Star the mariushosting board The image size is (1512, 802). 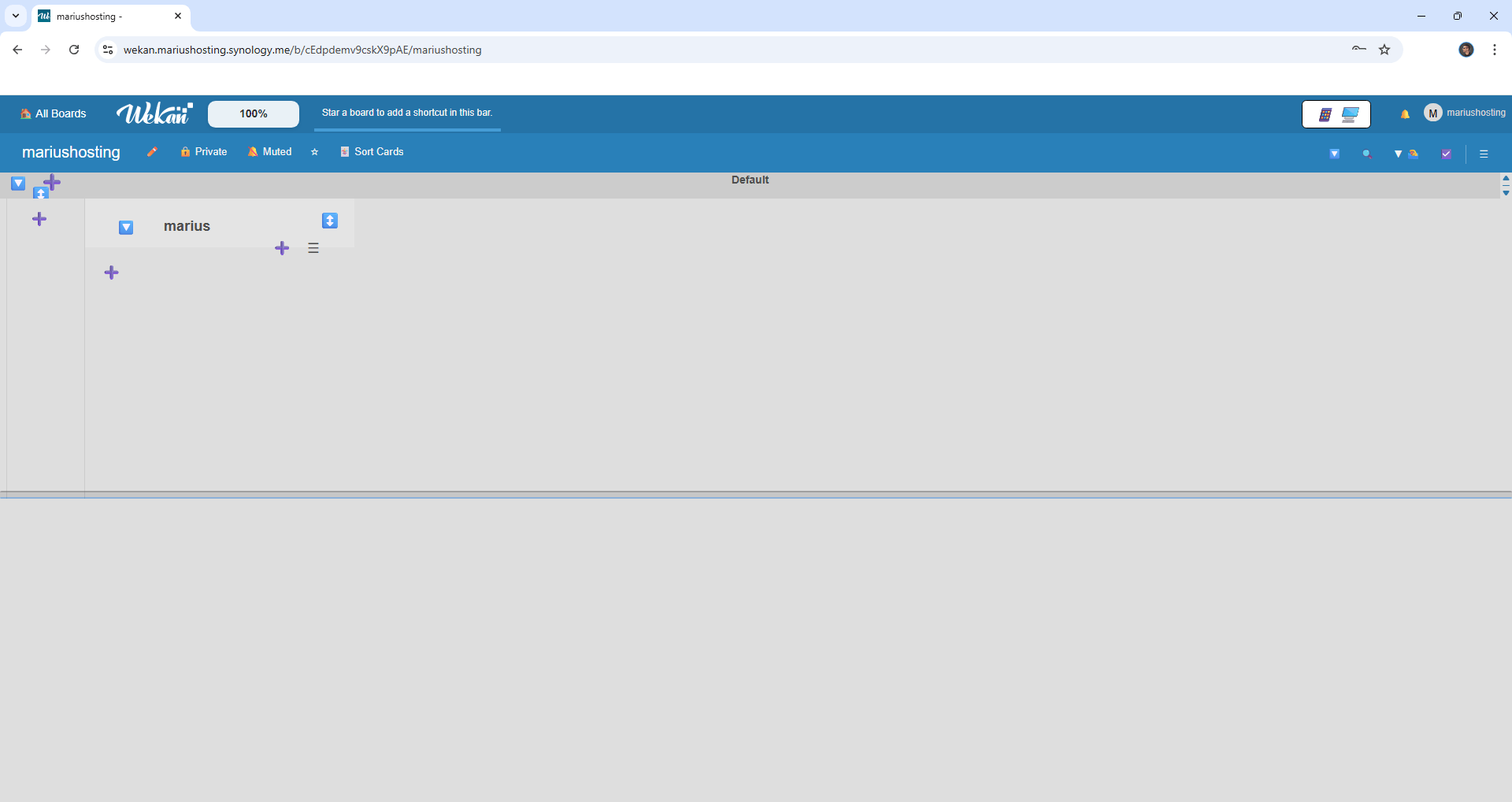315,152
